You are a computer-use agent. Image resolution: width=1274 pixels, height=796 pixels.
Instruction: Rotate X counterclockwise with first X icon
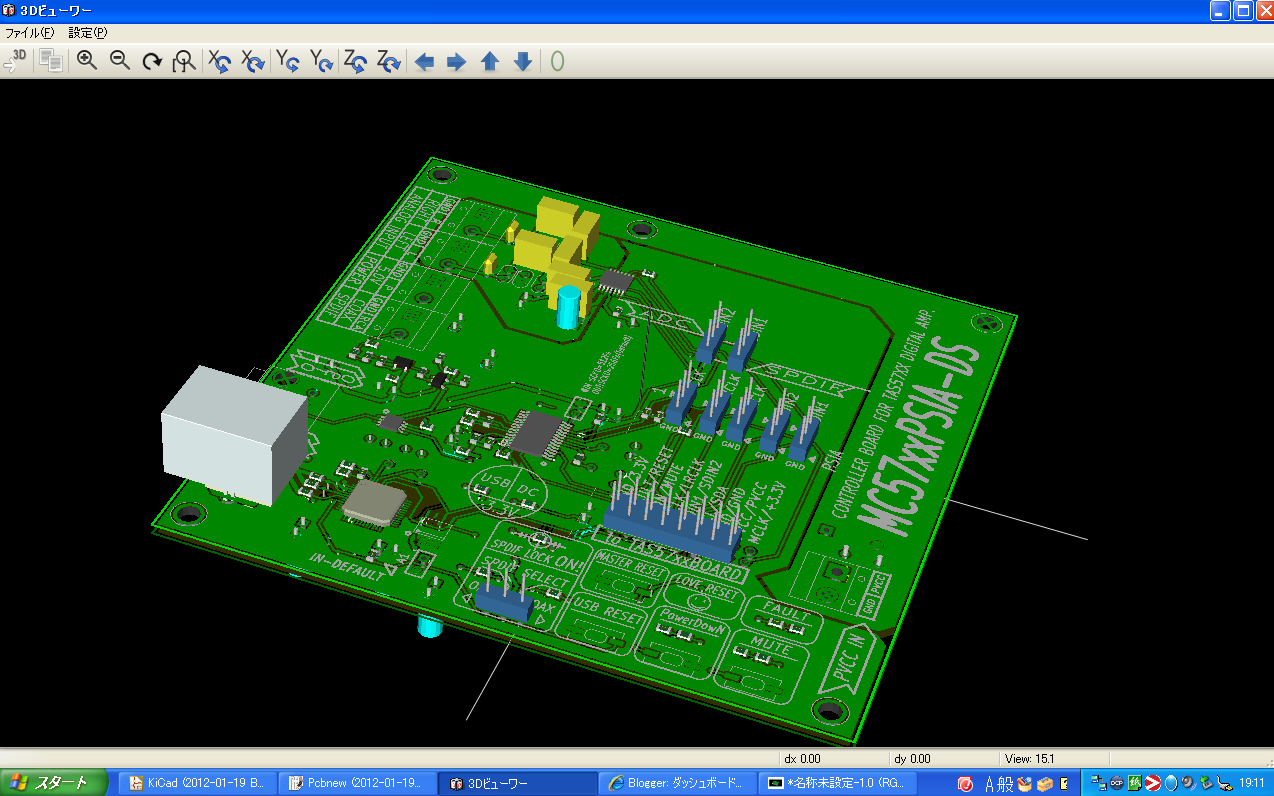[219, 61]
